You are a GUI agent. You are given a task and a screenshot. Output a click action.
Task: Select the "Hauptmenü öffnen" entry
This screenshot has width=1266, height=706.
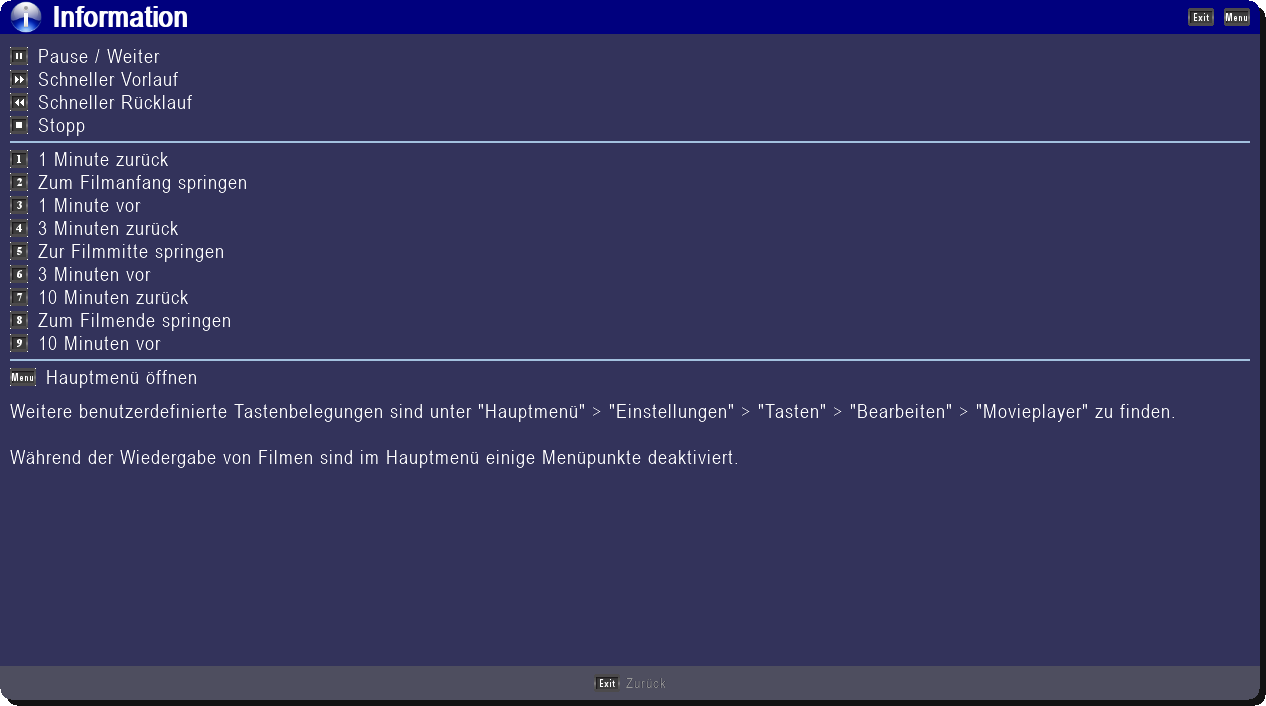[x=121, y=378]
